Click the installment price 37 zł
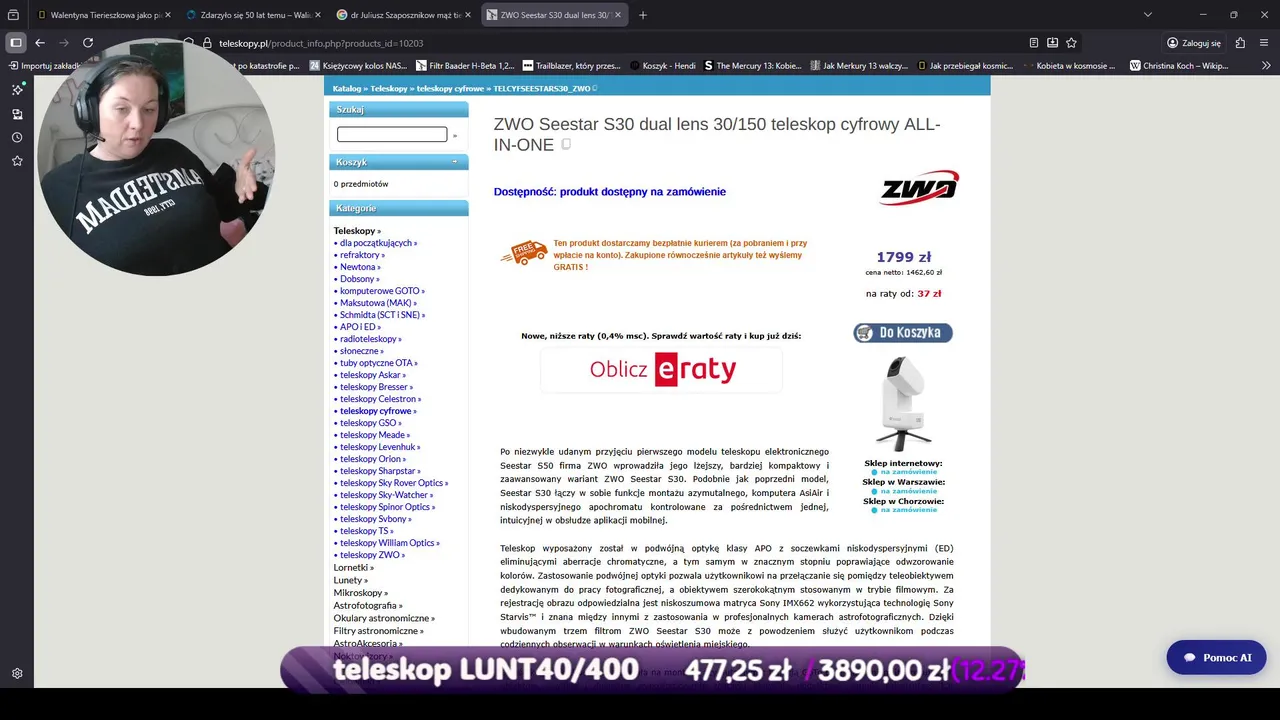 pos(929,294)
